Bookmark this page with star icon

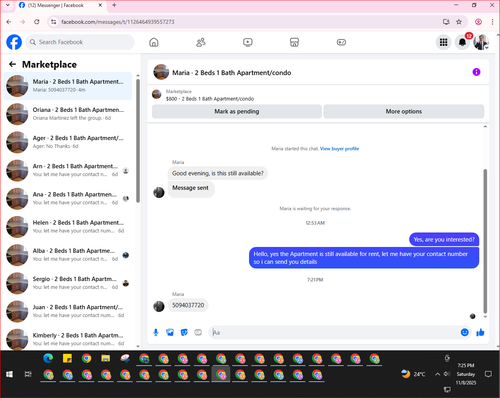click(x=459, y=22)
